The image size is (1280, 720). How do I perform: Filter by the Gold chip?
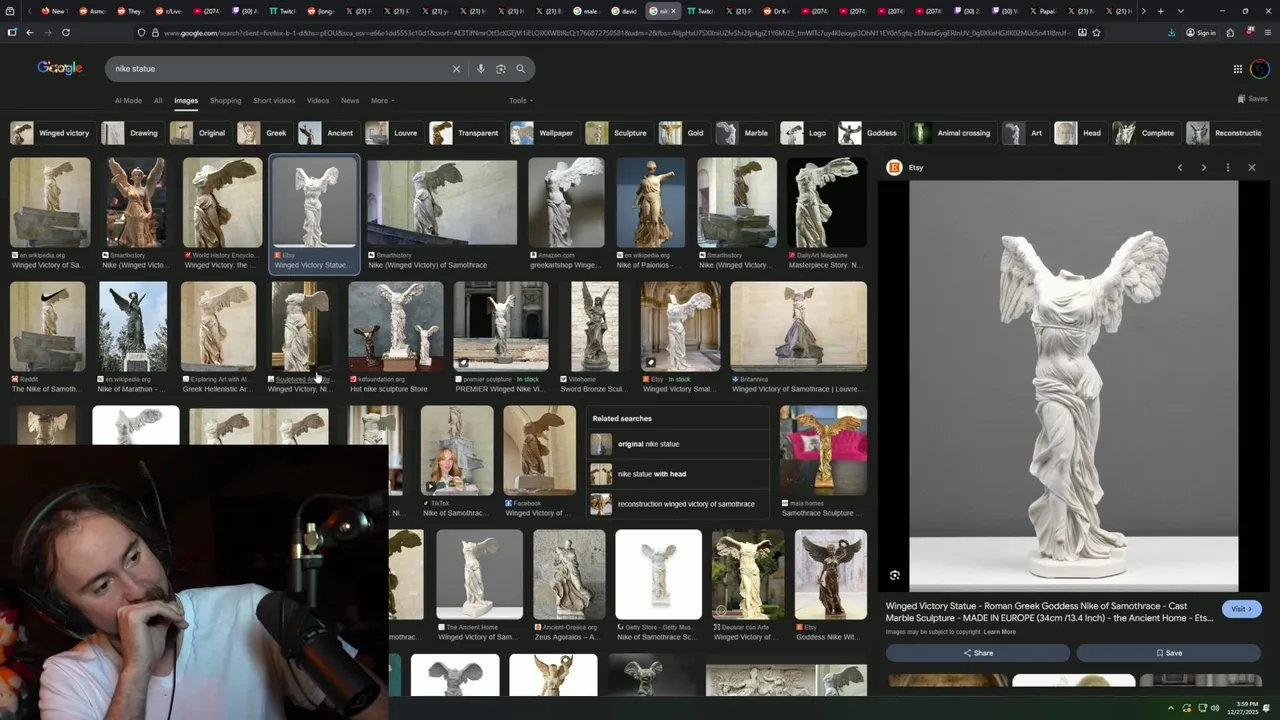click(x=683, y=133)
